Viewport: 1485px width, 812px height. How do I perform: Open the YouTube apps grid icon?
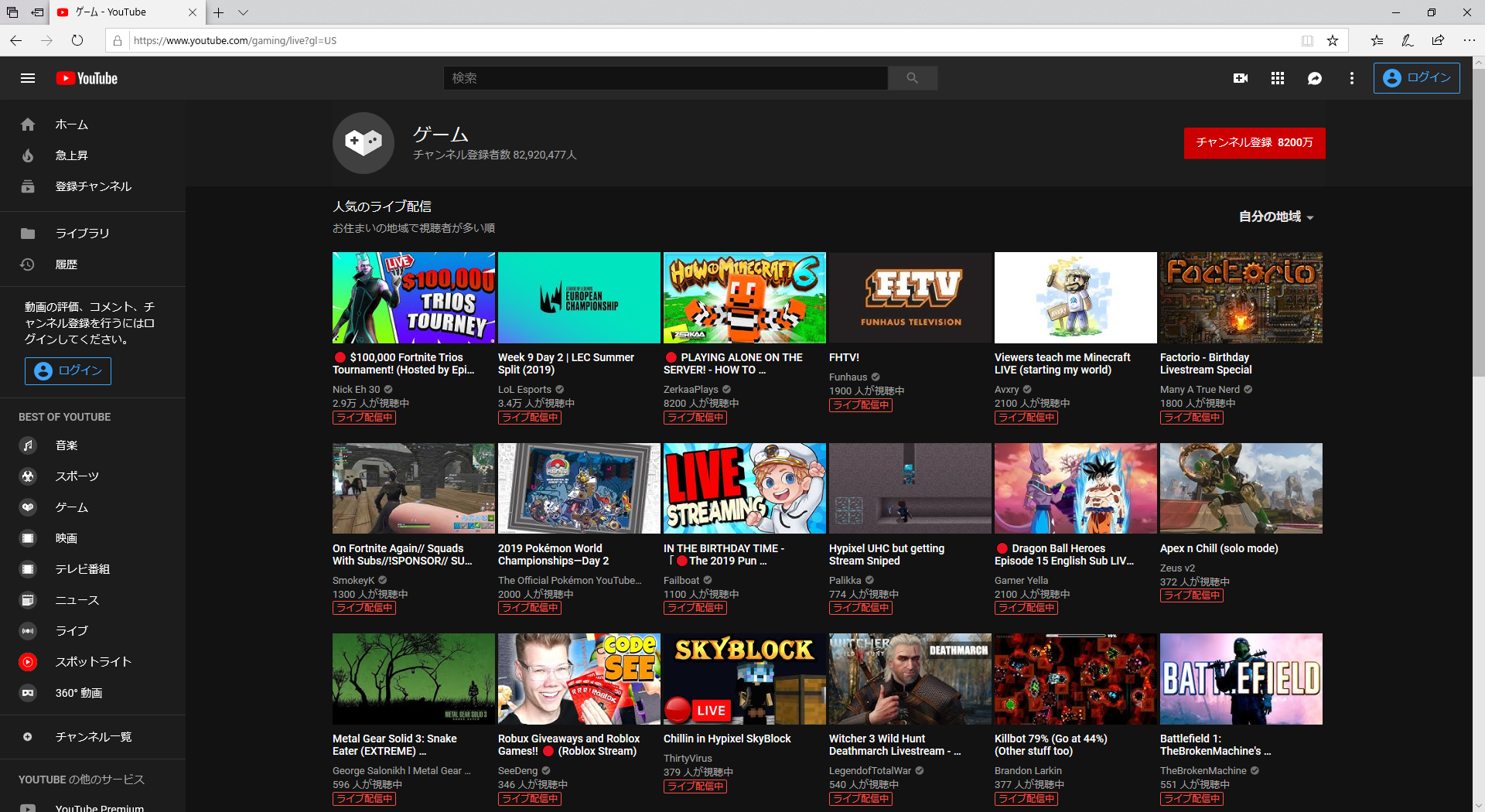pos(1278,78)
